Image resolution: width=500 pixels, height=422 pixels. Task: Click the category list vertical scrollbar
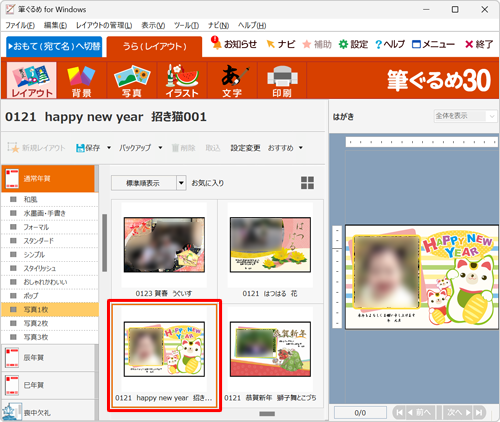pyautogui.click(x=105, y=243)
